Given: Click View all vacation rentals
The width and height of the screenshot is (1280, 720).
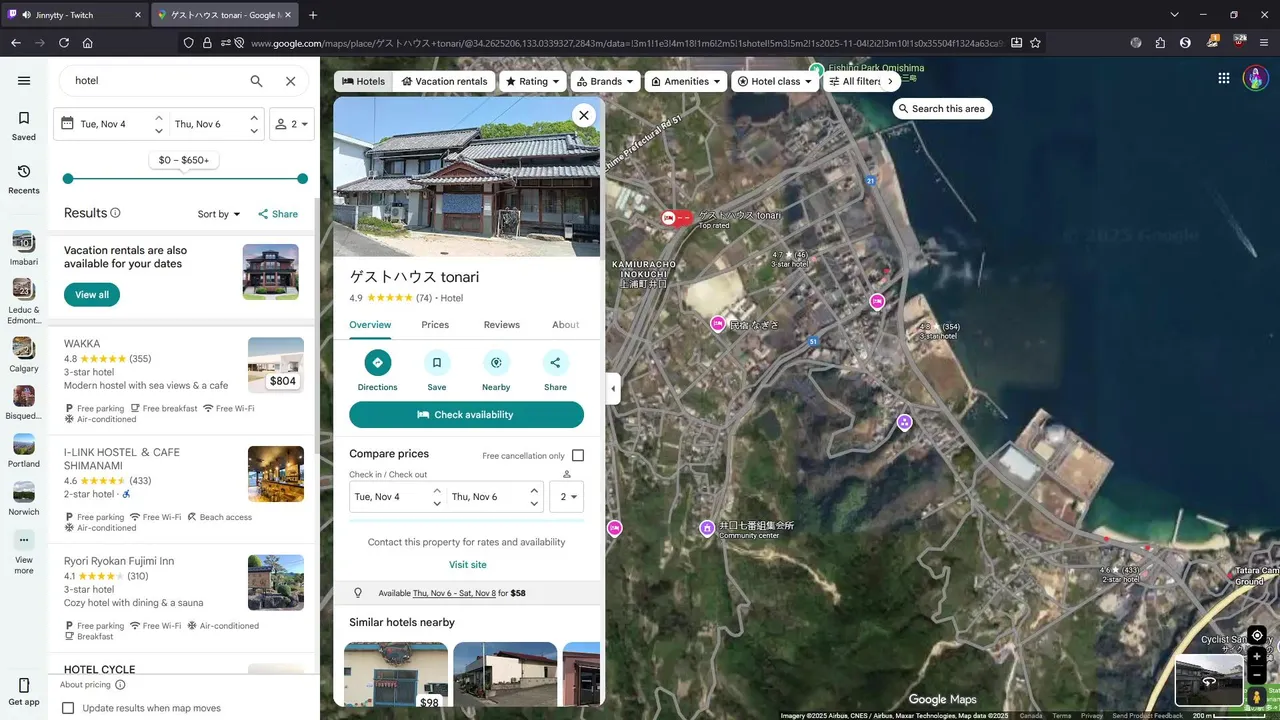Looking at the screenshot, I should click(x=92, y=295).
